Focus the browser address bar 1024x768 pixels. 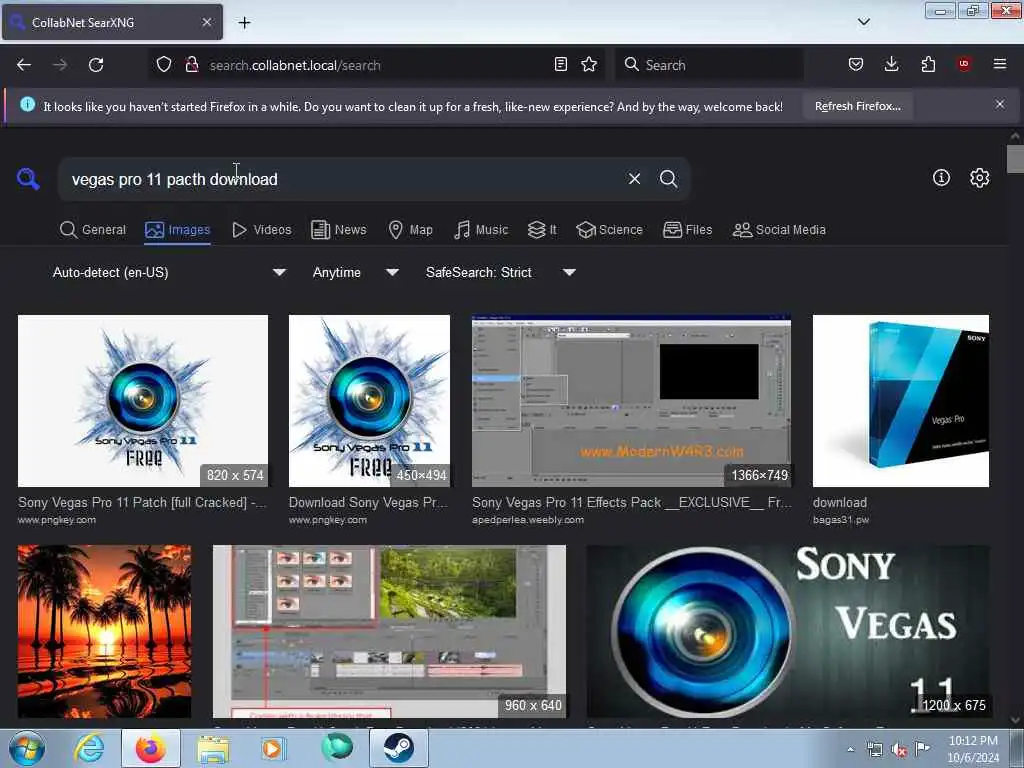click(x=376, y=65)
